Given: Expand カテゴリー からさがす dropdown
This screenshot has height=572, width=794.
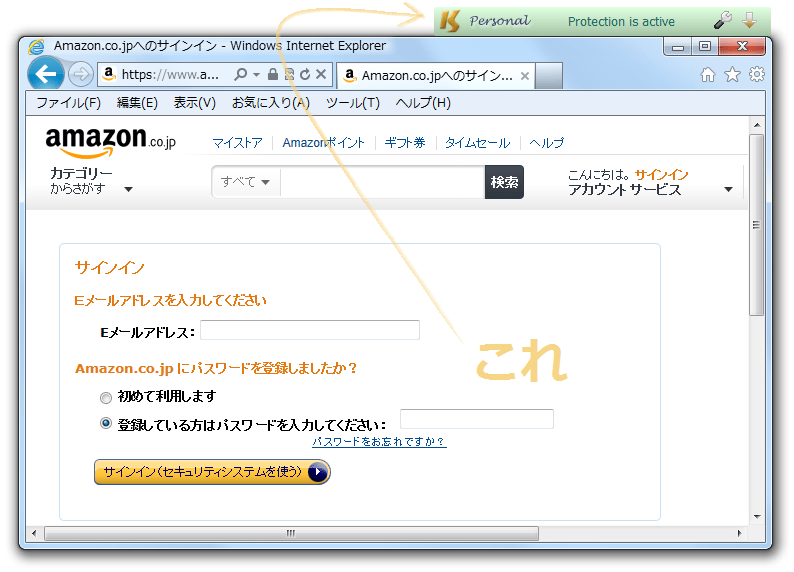Looking at the screenshot, I should click(128, 189).
